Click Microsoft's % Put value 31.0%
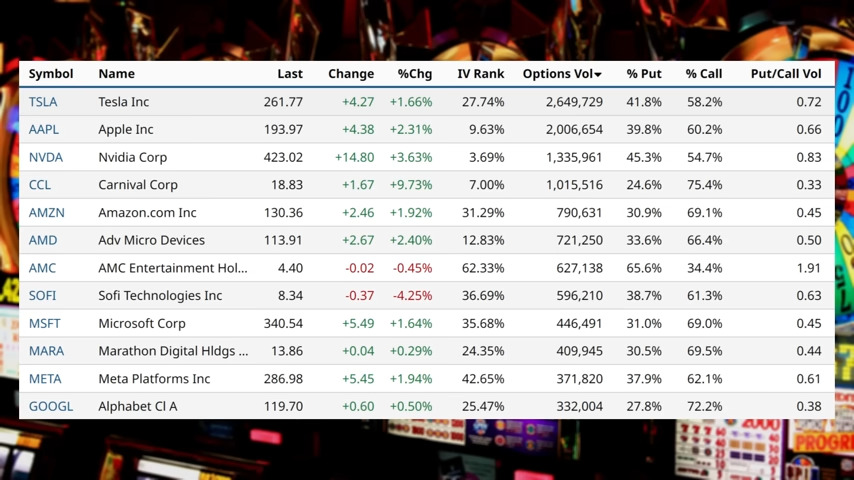This screenshot has width=854, height=480. coord(644,323)
